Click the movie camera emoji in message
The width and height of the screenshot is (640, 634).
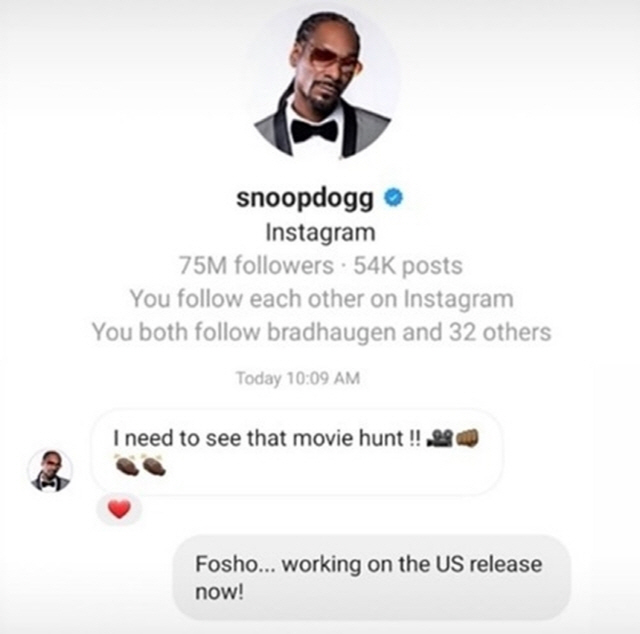tap(439, 438)
